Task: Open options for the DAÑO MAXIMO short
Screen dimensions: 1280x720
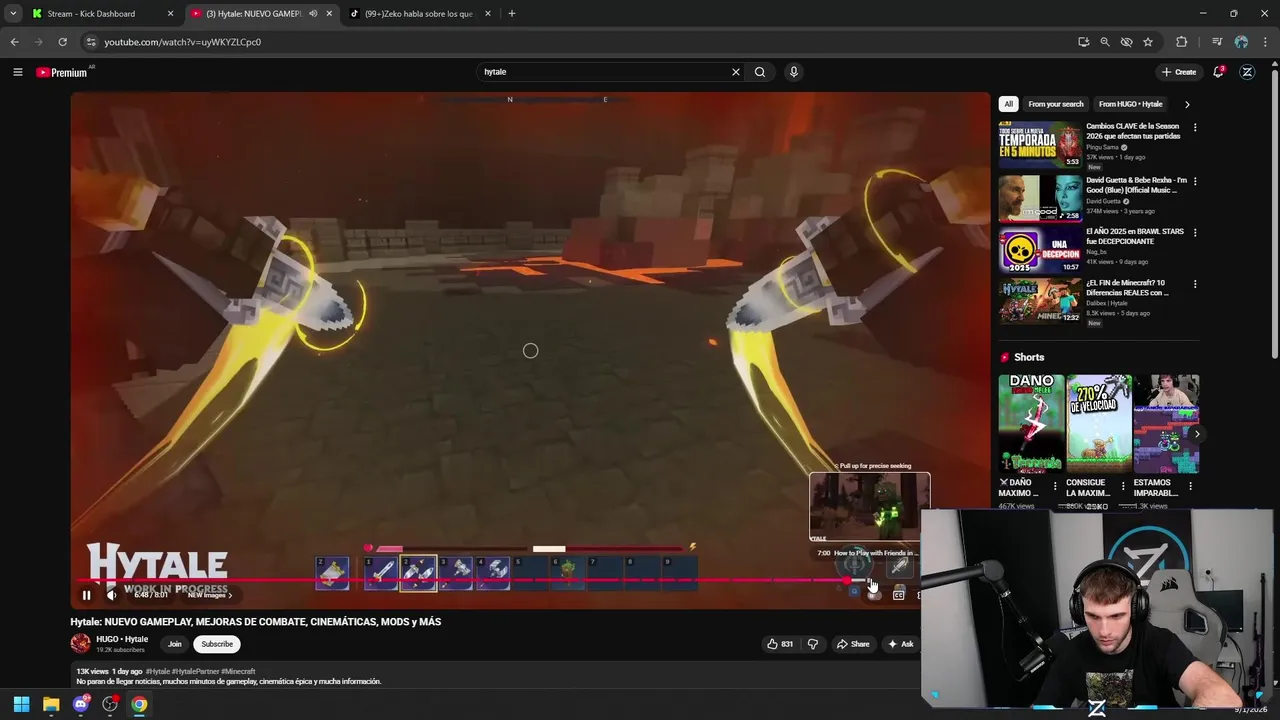Action: pyautogui.click(x=1055, y=487)
